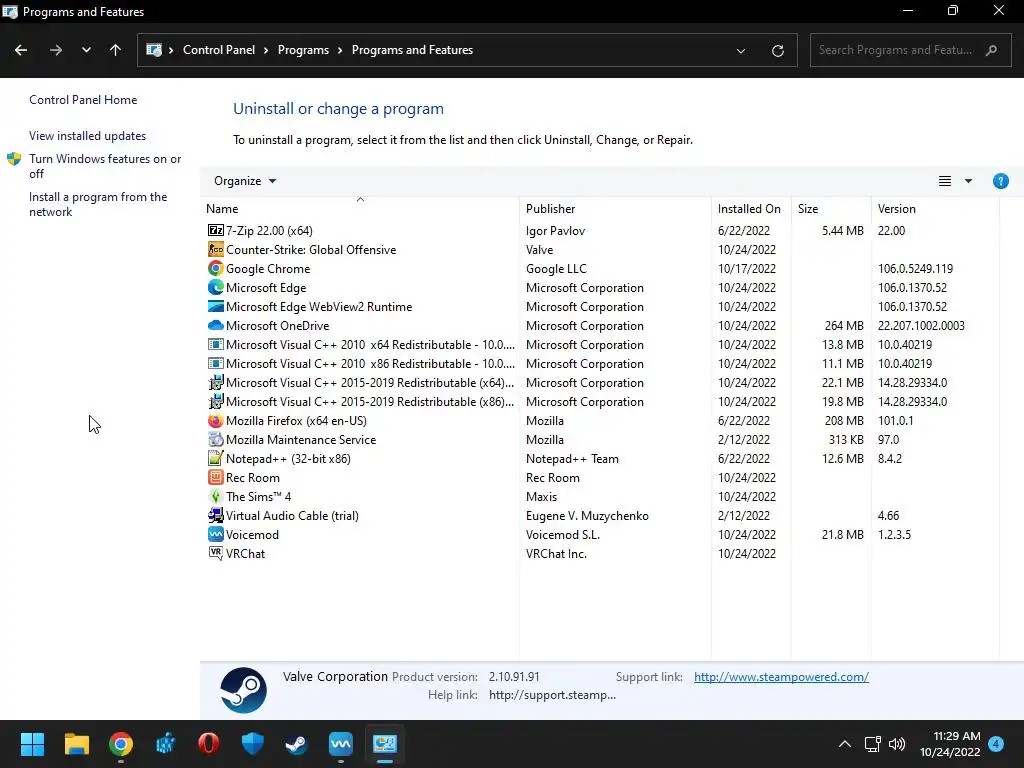This screenshot has width=1024, height=768.
Task: Open the Windows Start menu
Action: click(x=32, y=744)
